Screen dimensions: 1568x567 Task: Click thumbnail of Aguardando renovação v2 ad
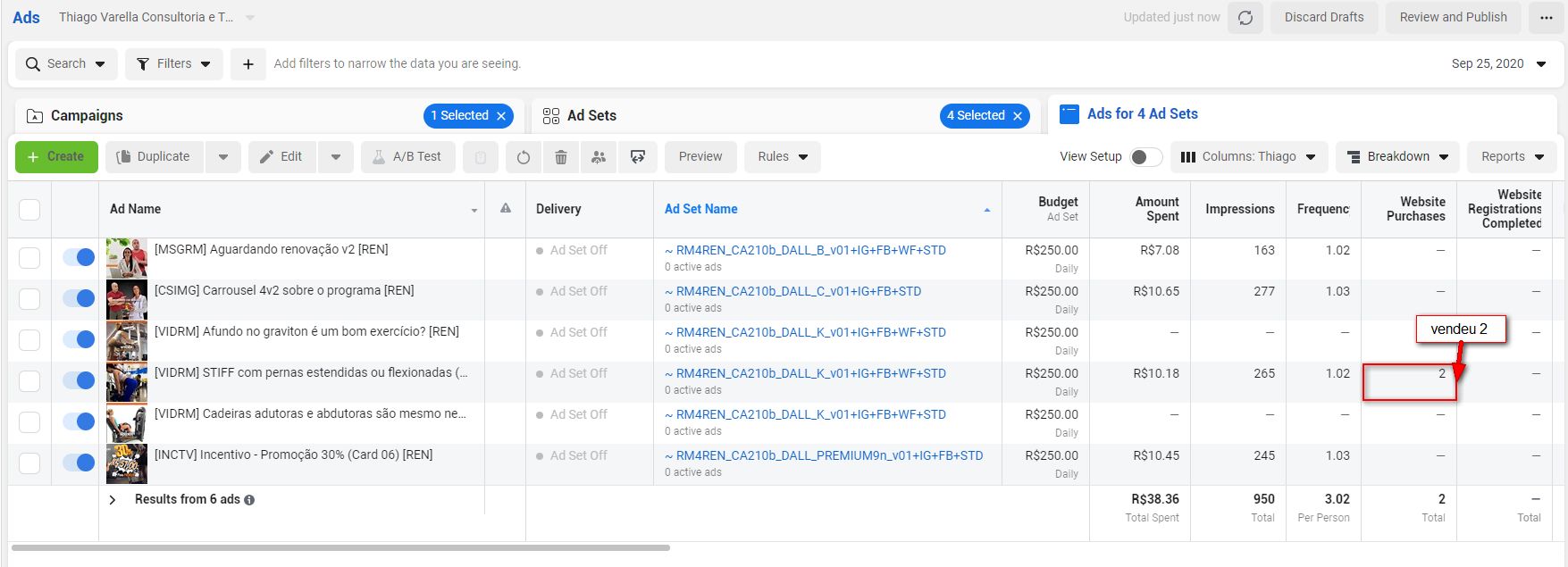coord(127,258)
